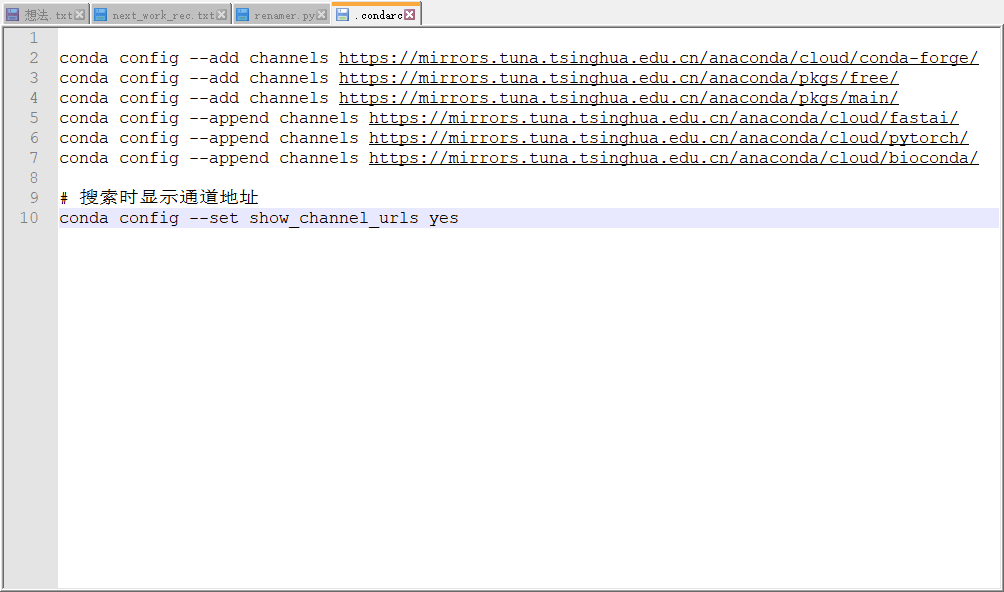
Task: Open the pkgs/free mirror URL link
Action: pos(619,78)
